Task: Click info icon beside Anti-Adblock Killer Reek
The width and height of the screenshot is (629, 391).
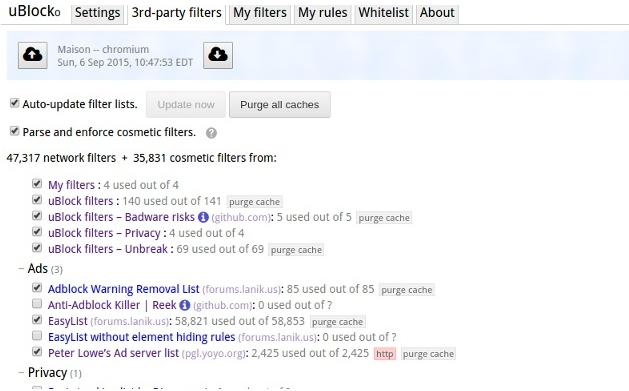Action: click(185, 305)
